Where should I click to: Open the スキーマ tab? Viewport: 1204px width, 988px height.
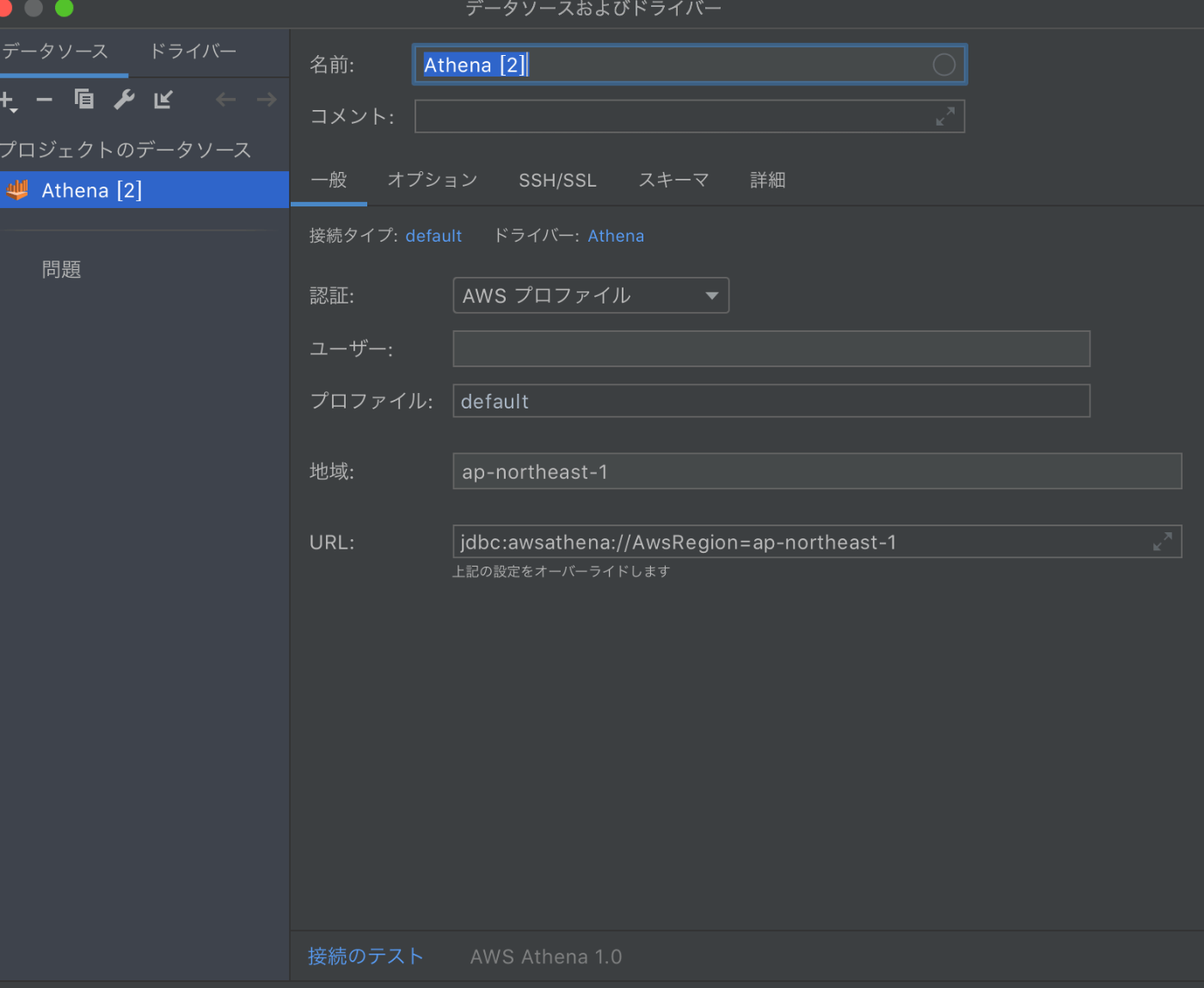[673, 180]
